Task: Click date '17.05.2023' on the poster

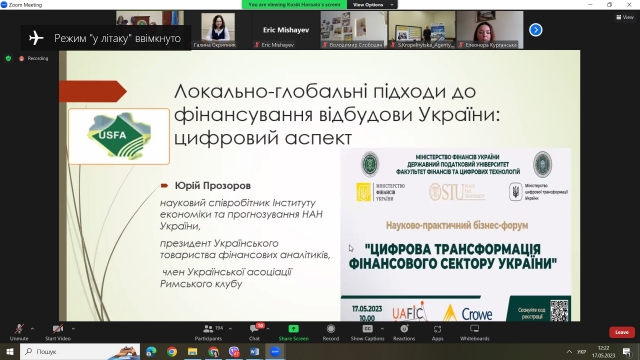Action: (367, 309)
